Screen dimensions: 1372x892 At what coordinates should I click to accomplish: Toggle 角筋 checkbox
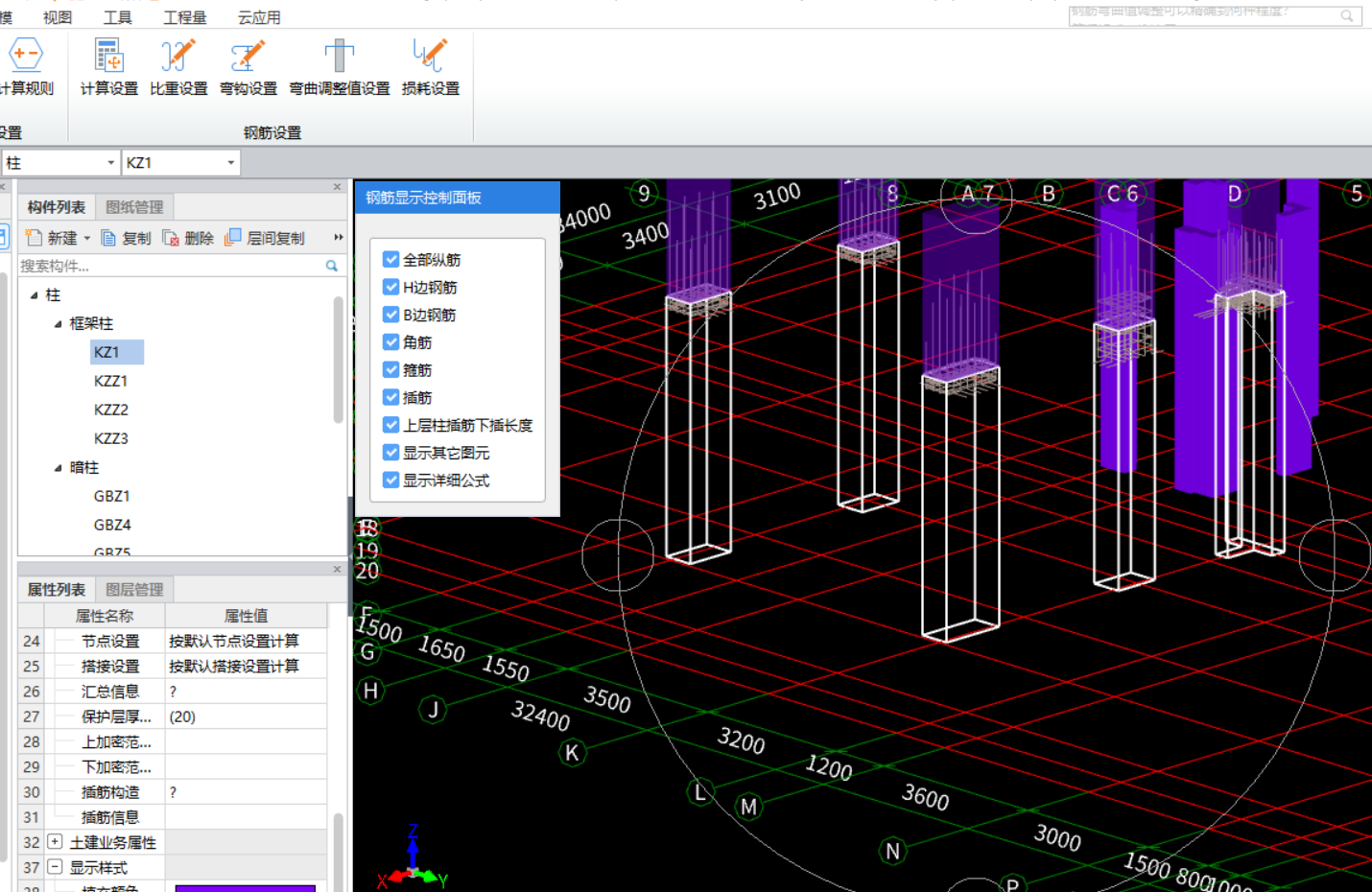(390, 341)
